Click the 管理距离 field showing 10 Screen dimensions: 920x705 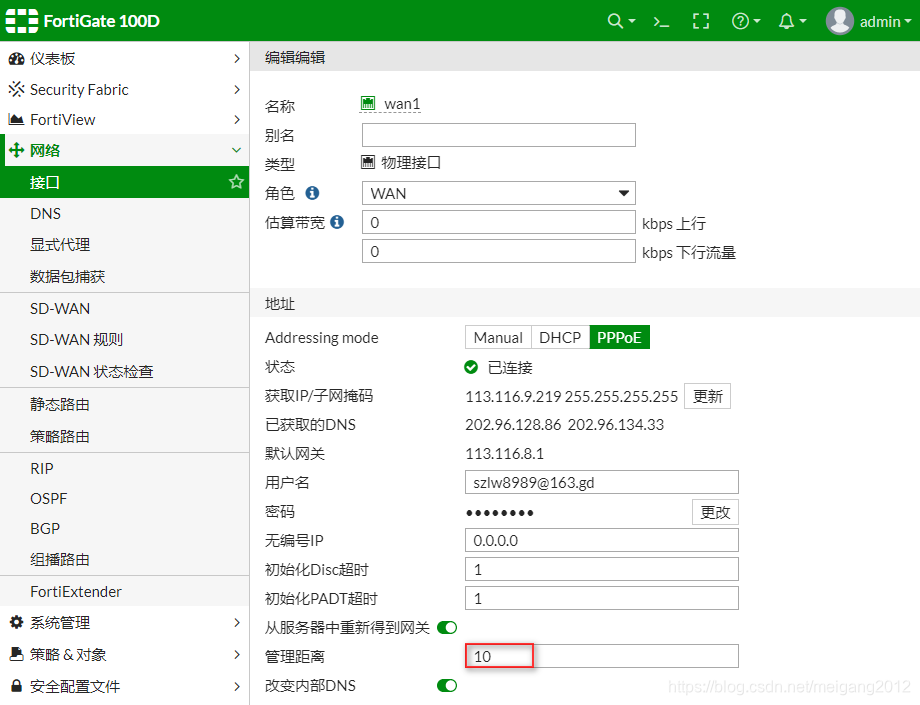601,656
